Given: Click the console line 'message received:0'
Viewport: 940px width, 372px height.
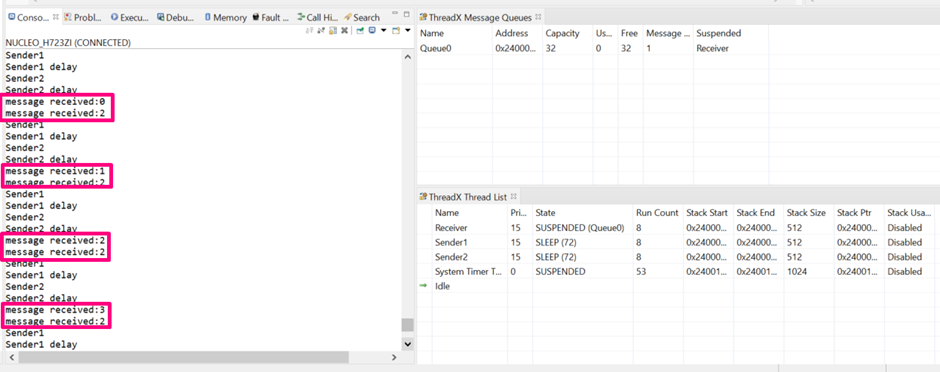Looking at the screenshot, I should 55,102.
